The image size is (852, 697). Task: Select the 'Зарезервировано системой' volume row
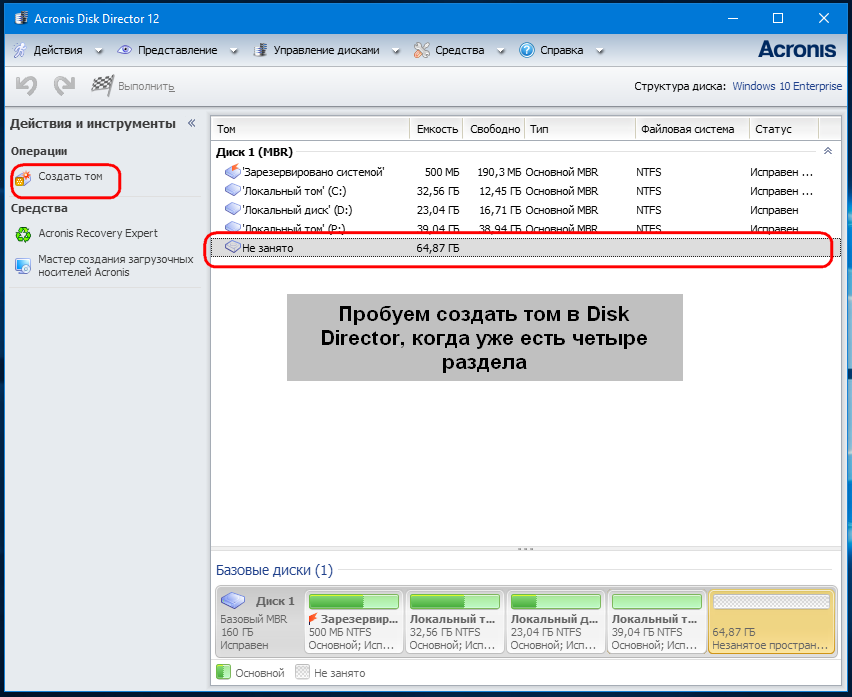coord(313,172)
